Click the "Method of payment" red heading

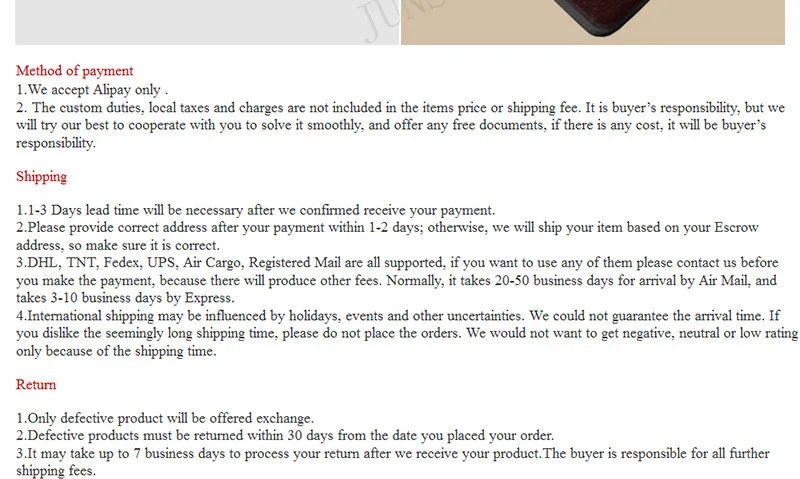click(x=74, y=70)
